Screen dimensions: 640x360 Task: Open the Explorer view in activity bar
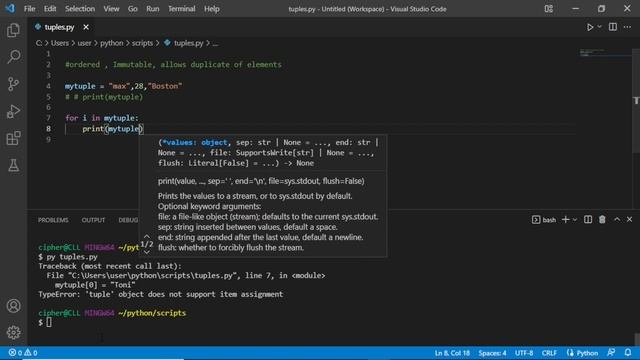(13, 30)
